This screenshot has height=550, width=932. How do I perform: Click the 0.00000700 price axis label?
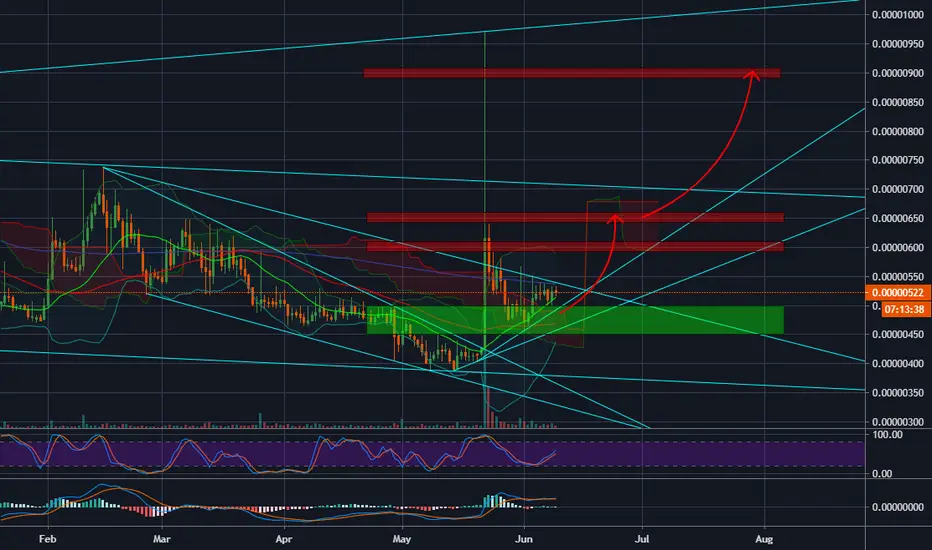[898, 189]
